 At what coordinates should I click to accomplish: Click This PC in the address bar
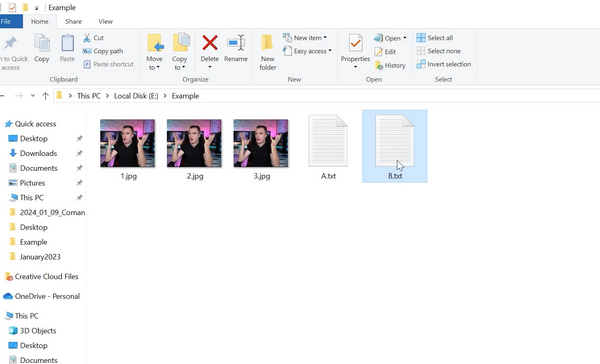pos(89,96)
